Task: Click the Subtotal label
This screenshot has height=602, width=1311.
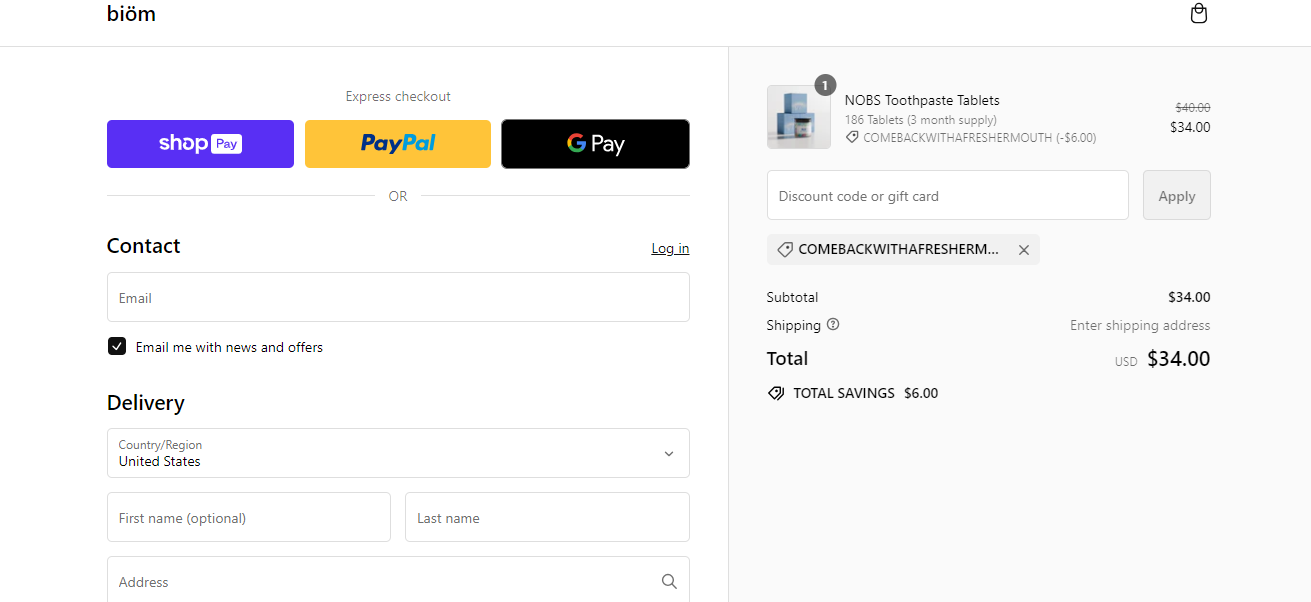Action: coord(792,297)
